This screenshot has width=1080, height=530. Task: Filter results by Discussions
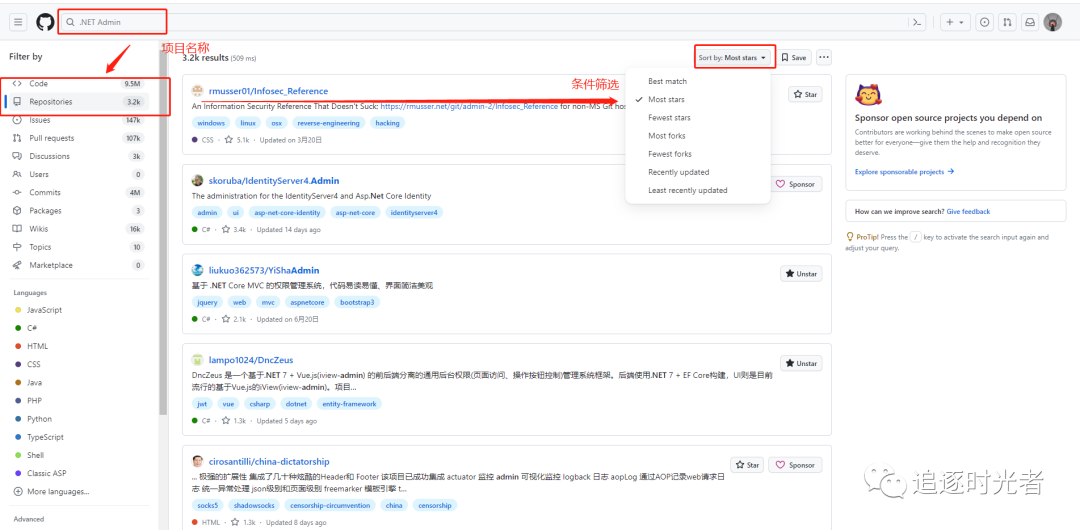tap(77, 156)
